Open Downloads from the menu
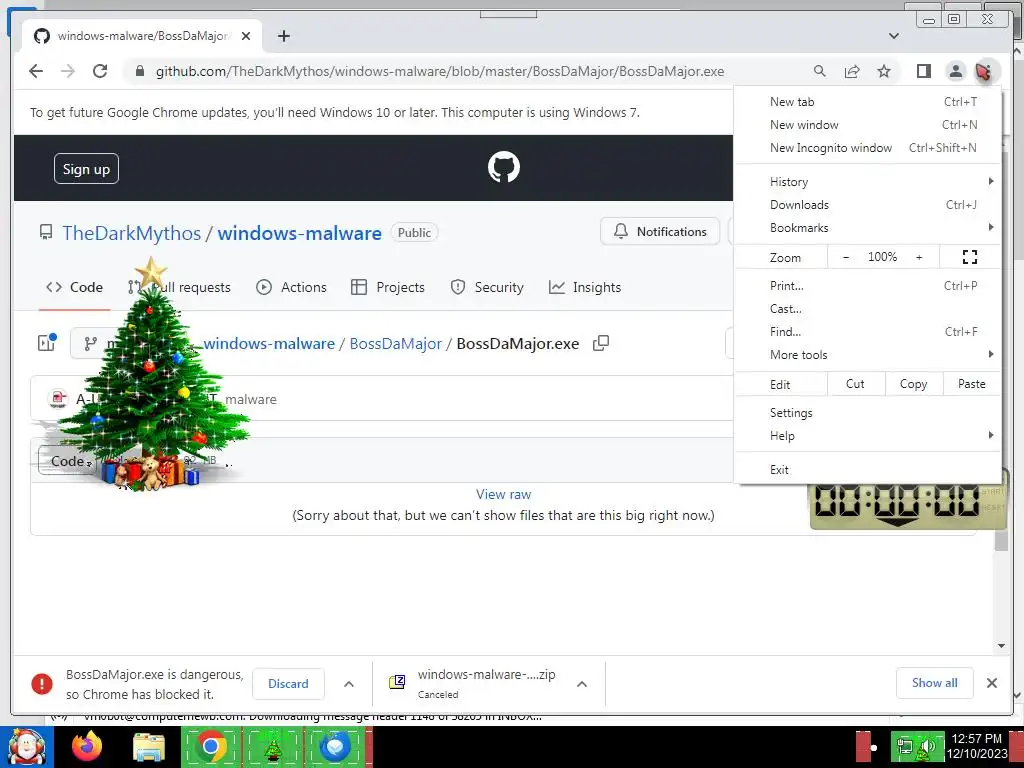 pyautogui.click(x=867, y=204)
